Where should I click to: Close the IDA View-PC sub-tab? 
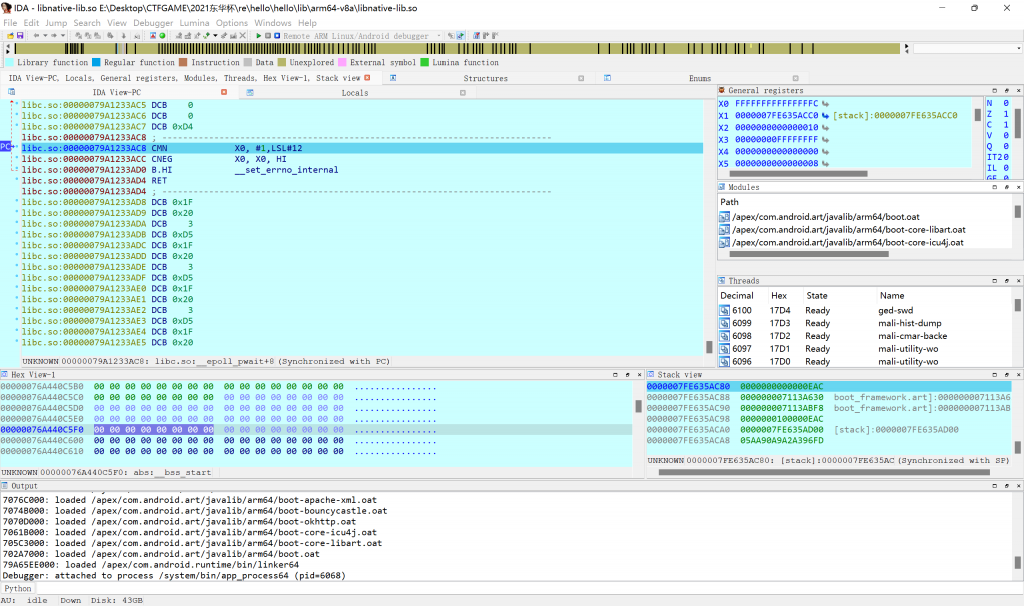point(224,93)
